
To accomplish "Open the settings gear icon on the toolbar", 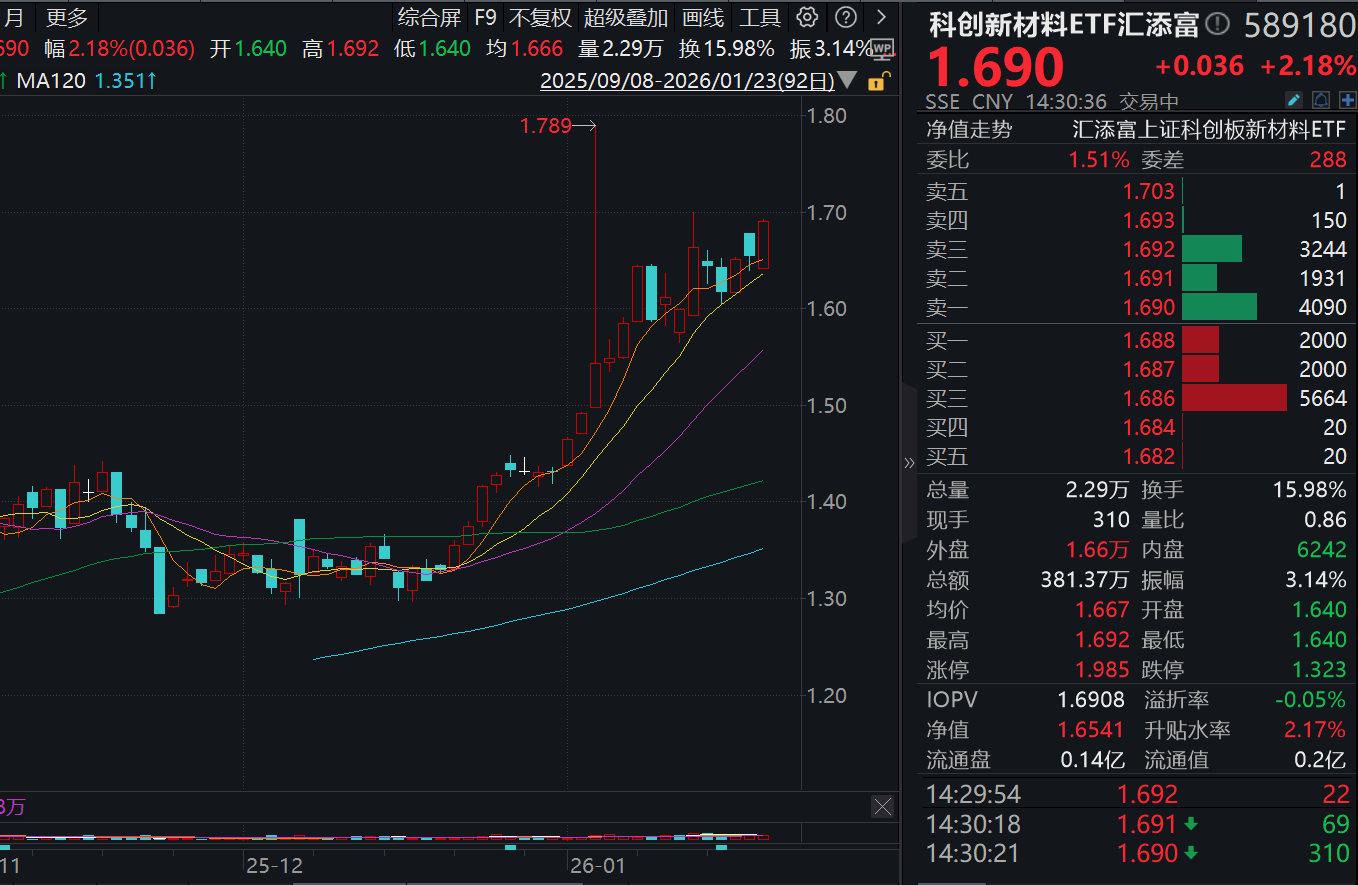I will coord(806,17).
